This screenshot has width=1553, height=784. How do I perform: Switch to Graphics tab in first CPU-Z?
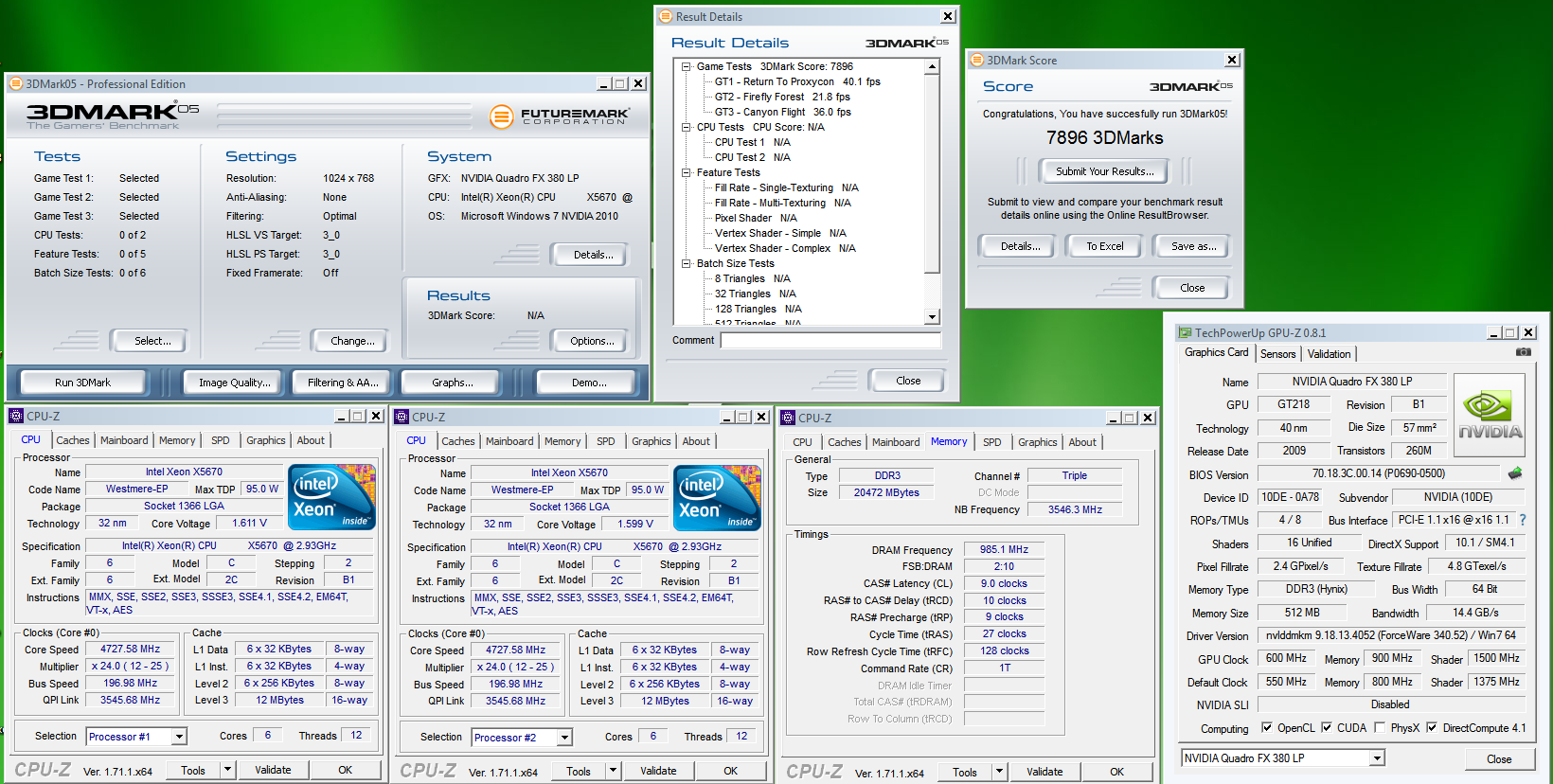pos(265,440)
